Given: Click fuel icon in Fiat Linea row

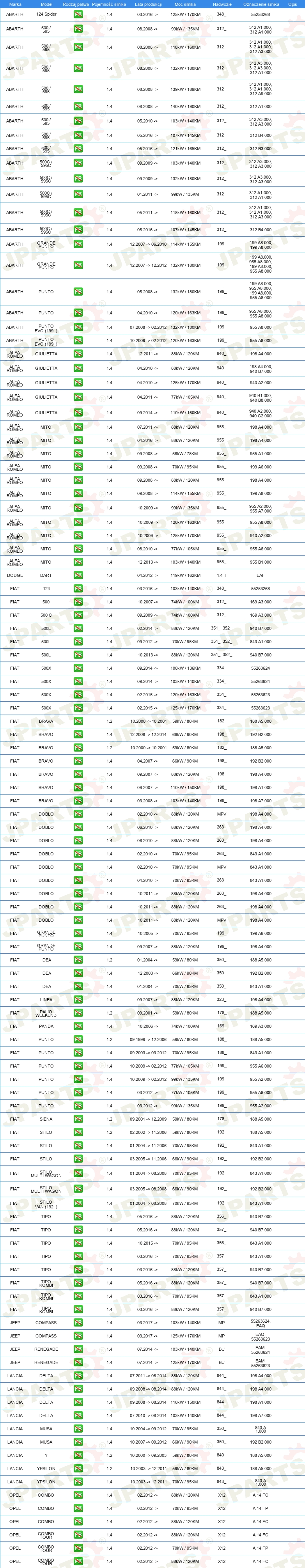Looking at the screenshot, I should [78, 999].
